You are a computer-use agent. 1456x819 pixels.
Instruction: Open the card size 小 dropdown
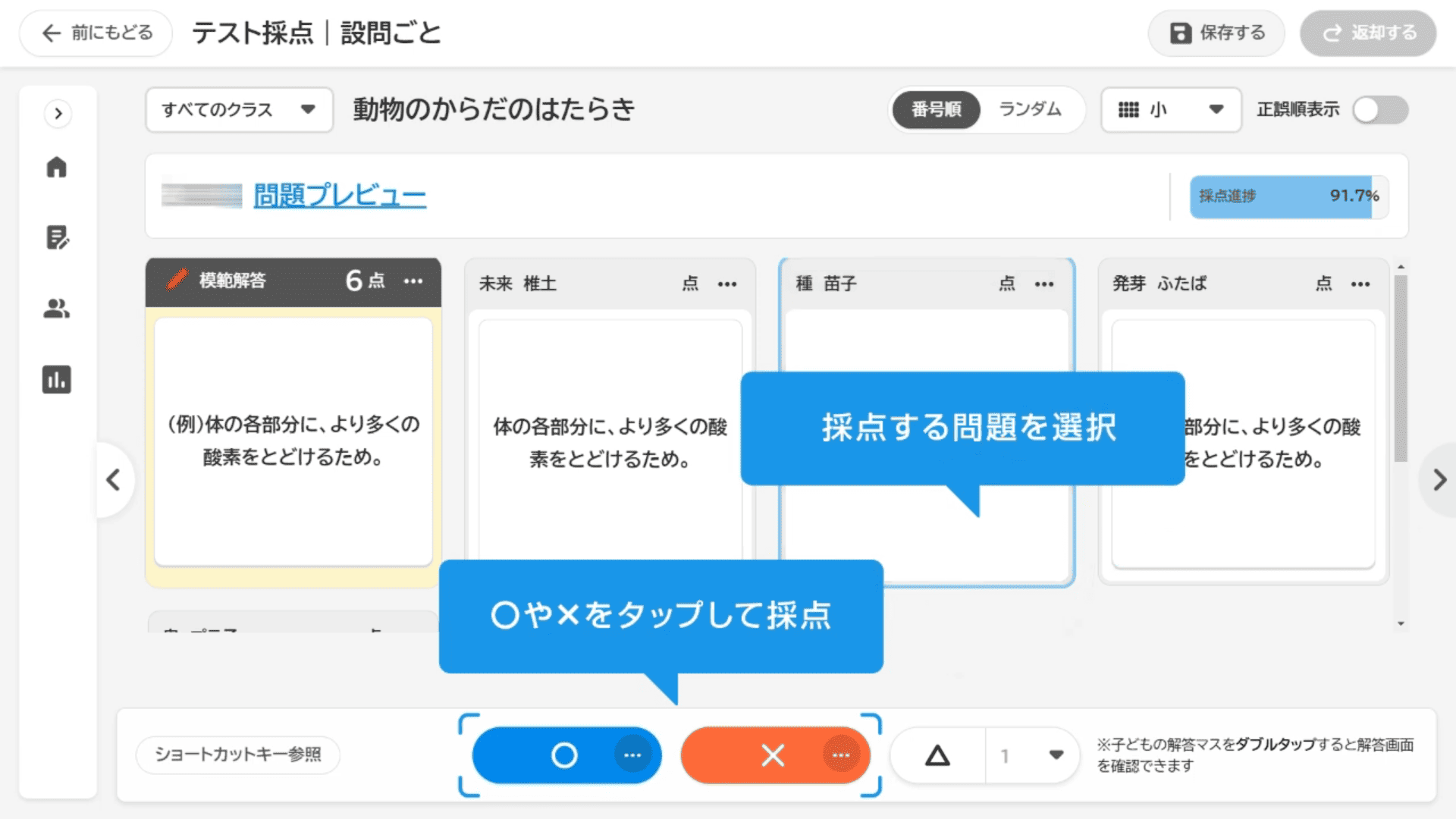(x=1170, y=110)
